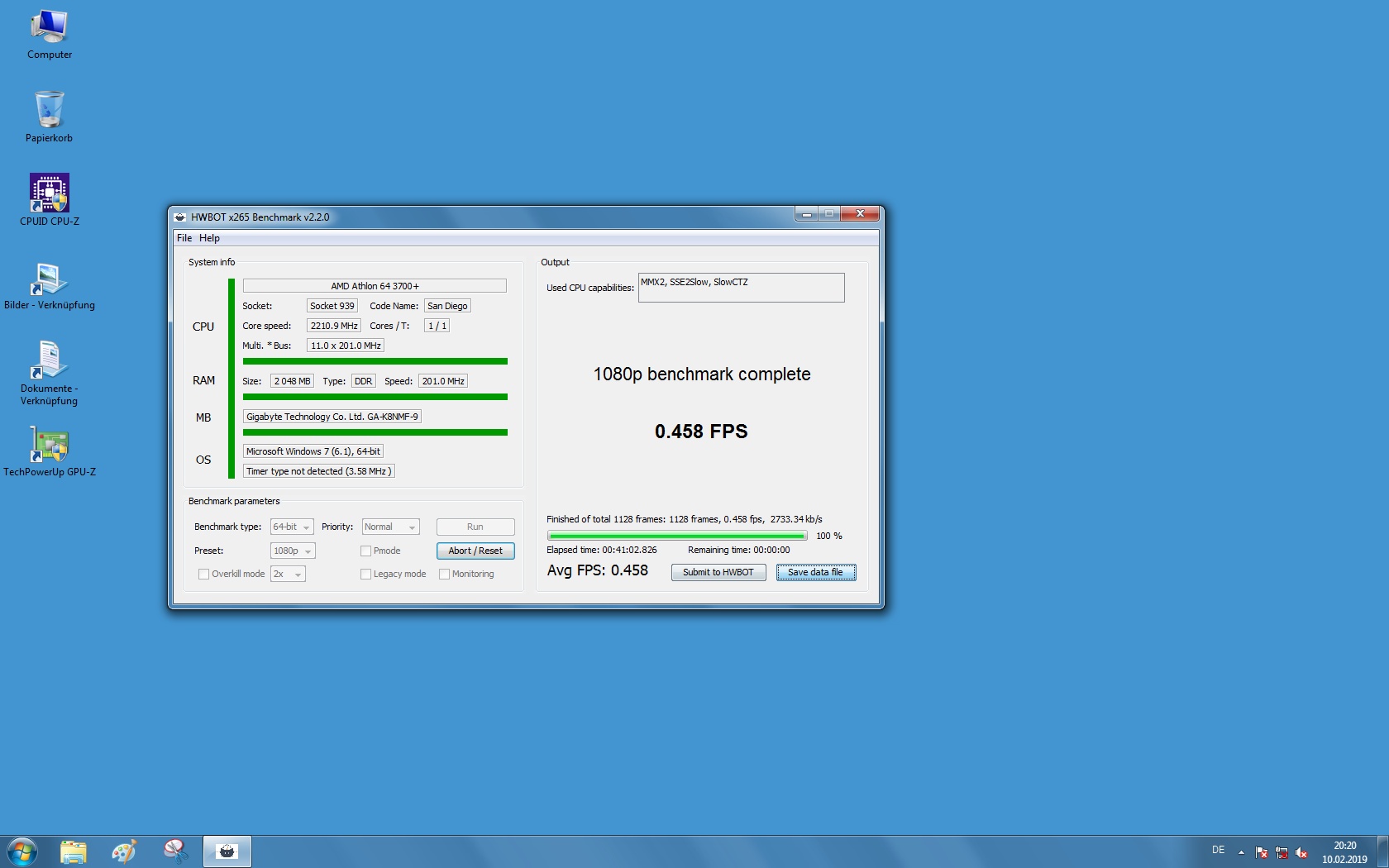Close the HWBOT x265 Benchmark window
This screenshot has width=1389, height=868.
click(860, 214)
